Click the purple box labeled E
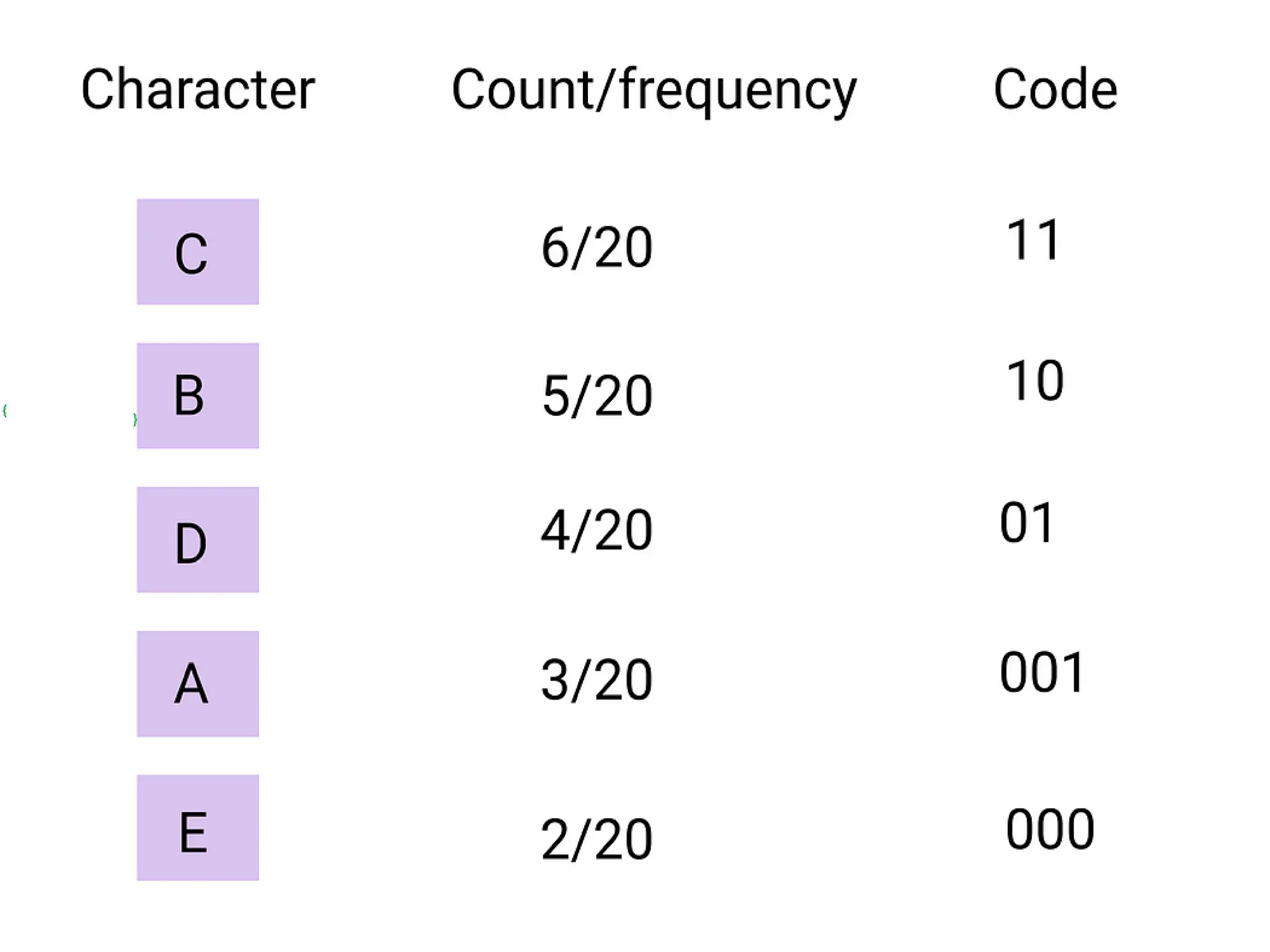Viewport: 1270px width, 952px height. click(x=197, y=827)
